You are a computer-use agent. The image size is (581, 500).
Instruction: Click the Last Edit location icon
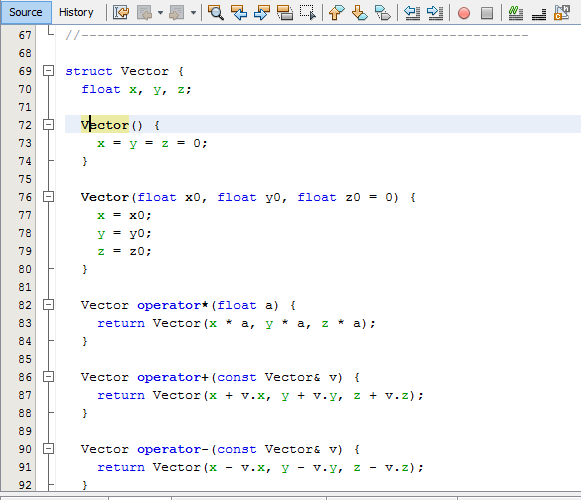click(121, 13)
